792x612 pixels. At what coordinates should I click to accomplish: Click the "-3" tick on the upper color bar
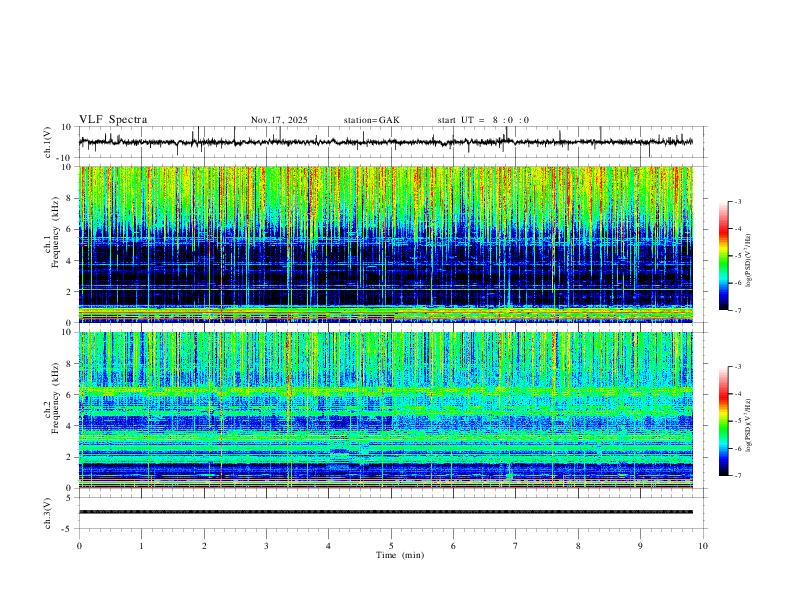[x=737, y=201]
